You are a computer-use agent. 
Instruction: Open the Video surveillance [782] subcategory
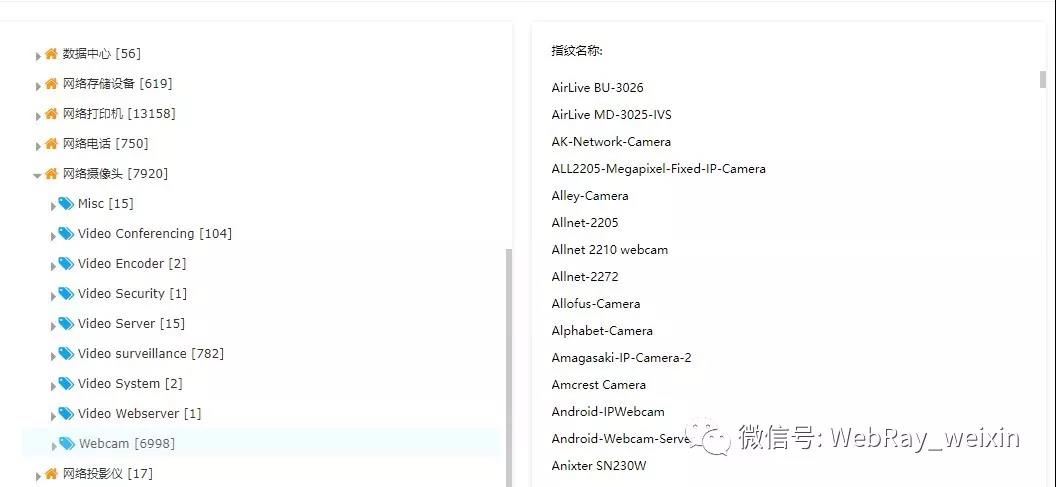click(151, 354)
